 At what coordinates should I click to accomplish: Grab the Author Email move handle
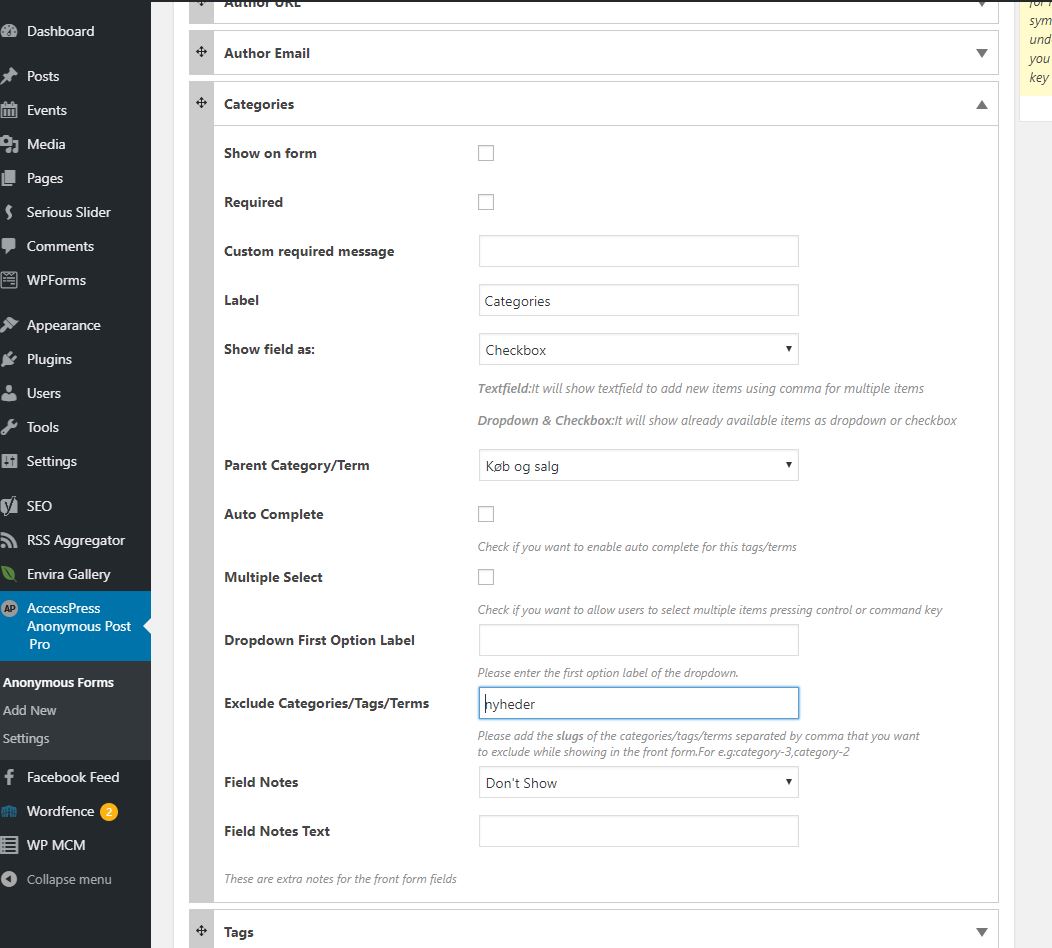pos(201,52)
